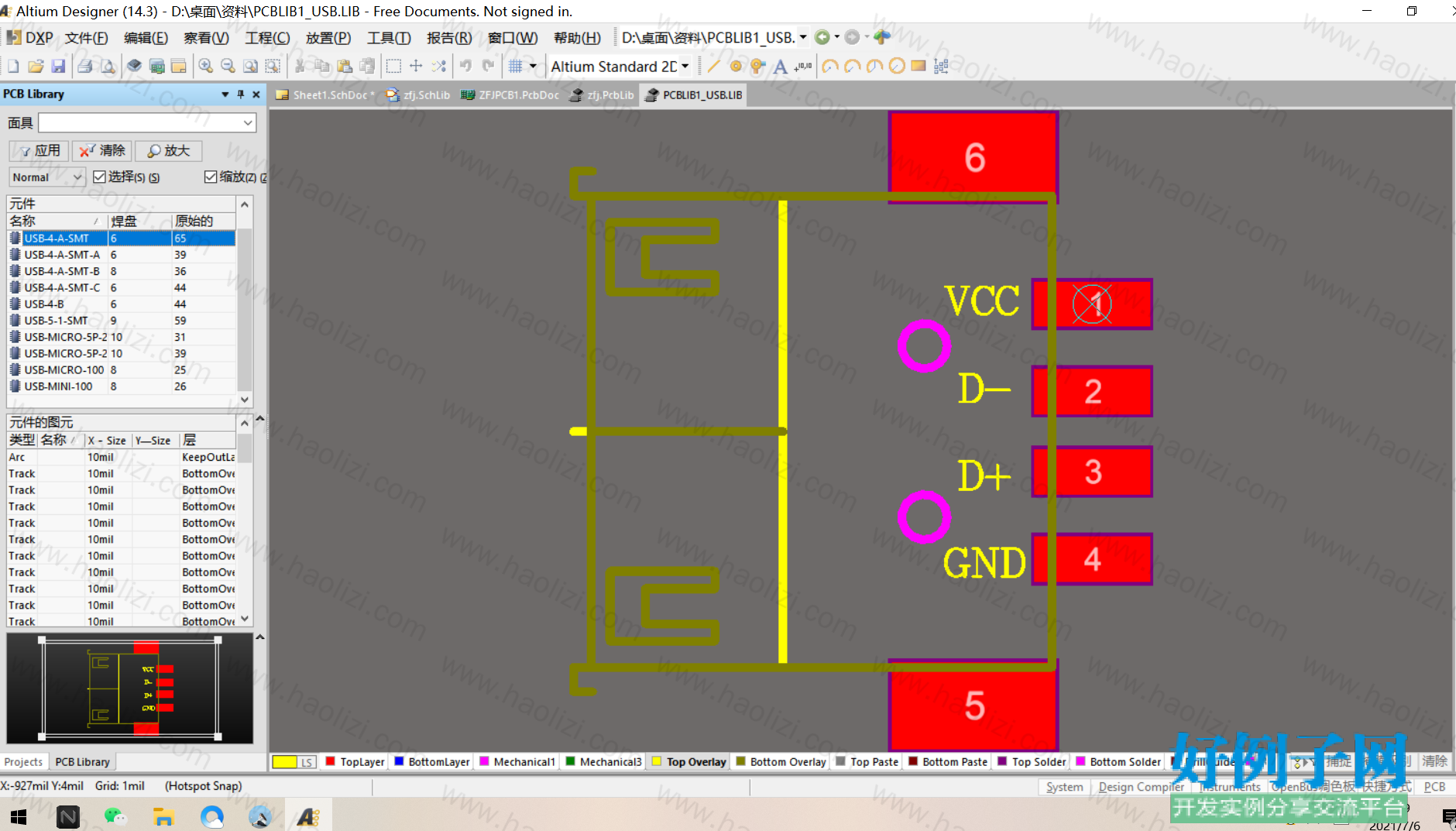Toggle the 缩放(Z) checkbox
The image size is (1456, 831).
click(x=211, y=177)
